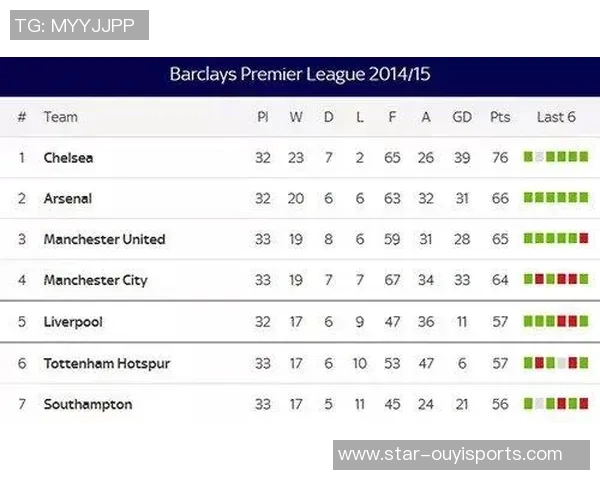Sort by the Pts column header
This screenshot has height=480, width=600.
[500, 117]
